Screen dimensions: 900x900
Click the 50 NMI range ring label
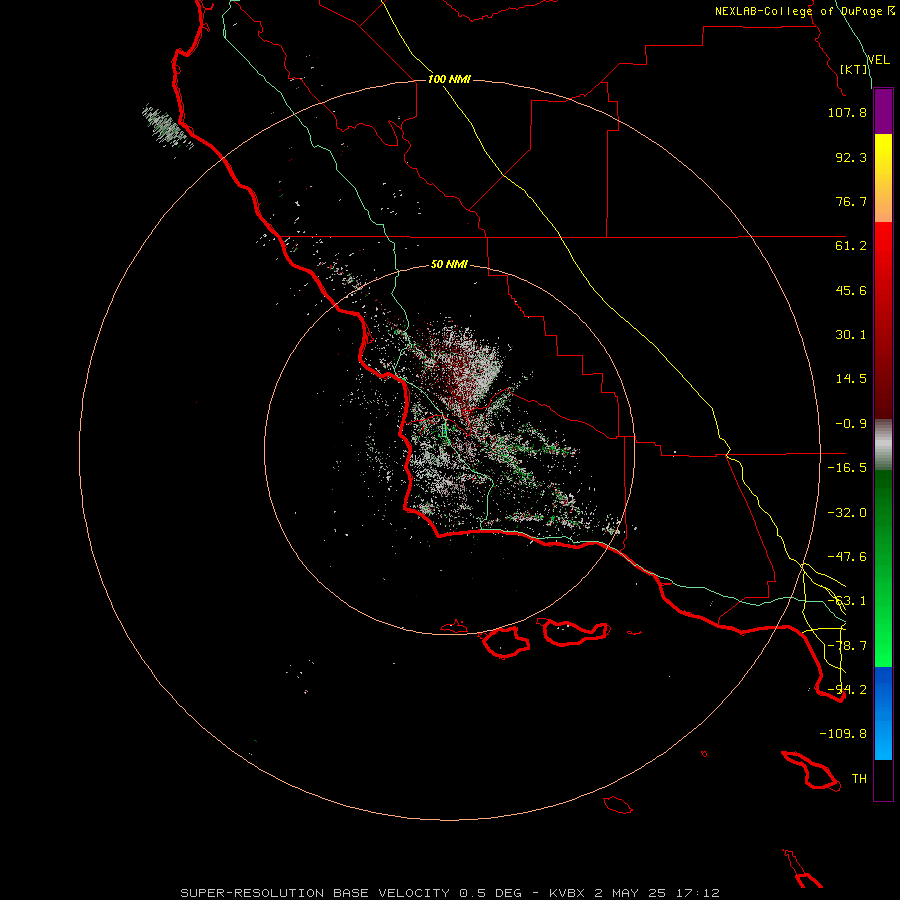[x=449, y=265]
